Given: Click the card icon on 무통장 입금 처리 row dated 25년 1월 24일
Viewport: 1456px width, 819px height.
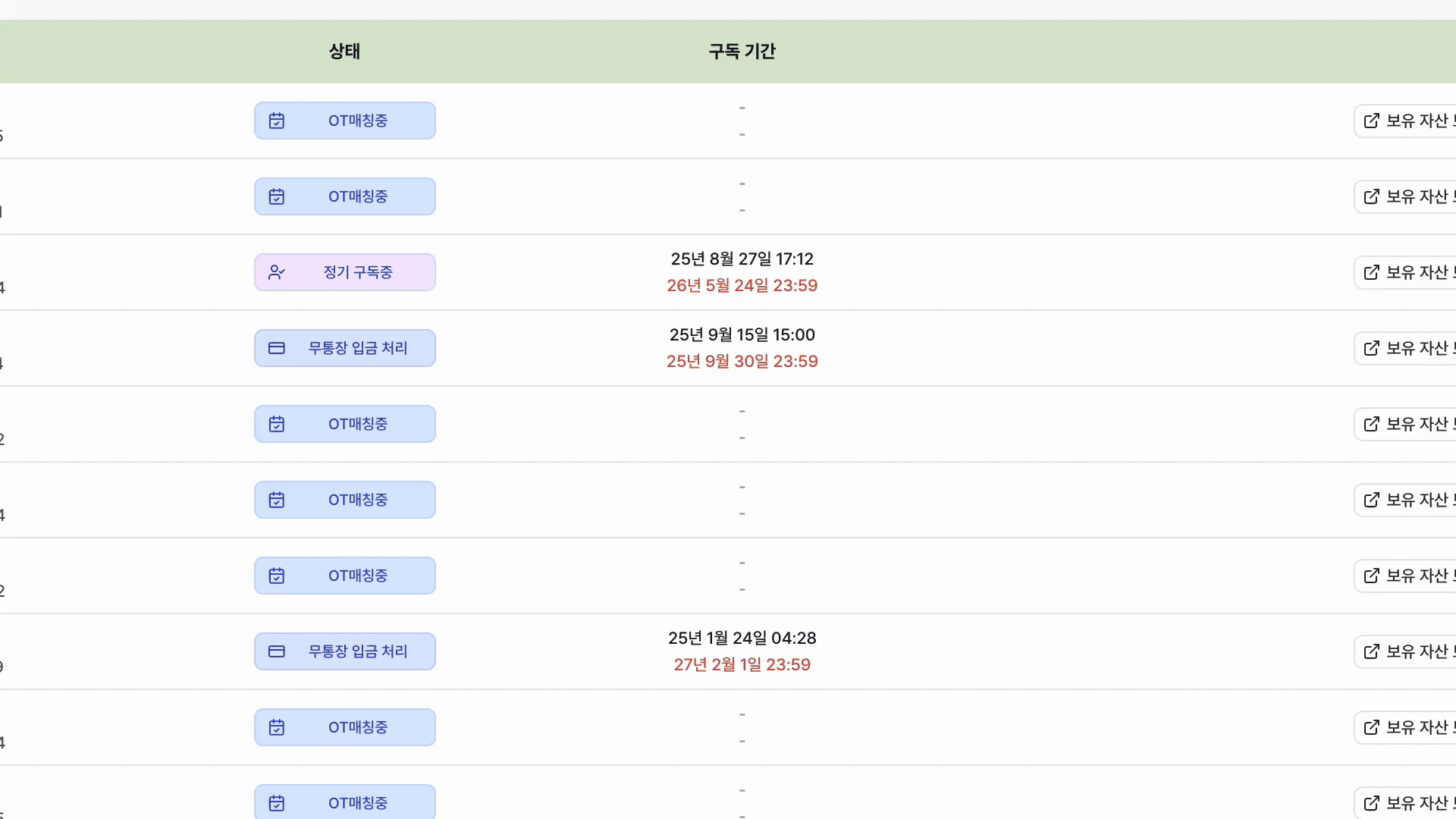Looking at the screenshot, I should tap(276, 651).
